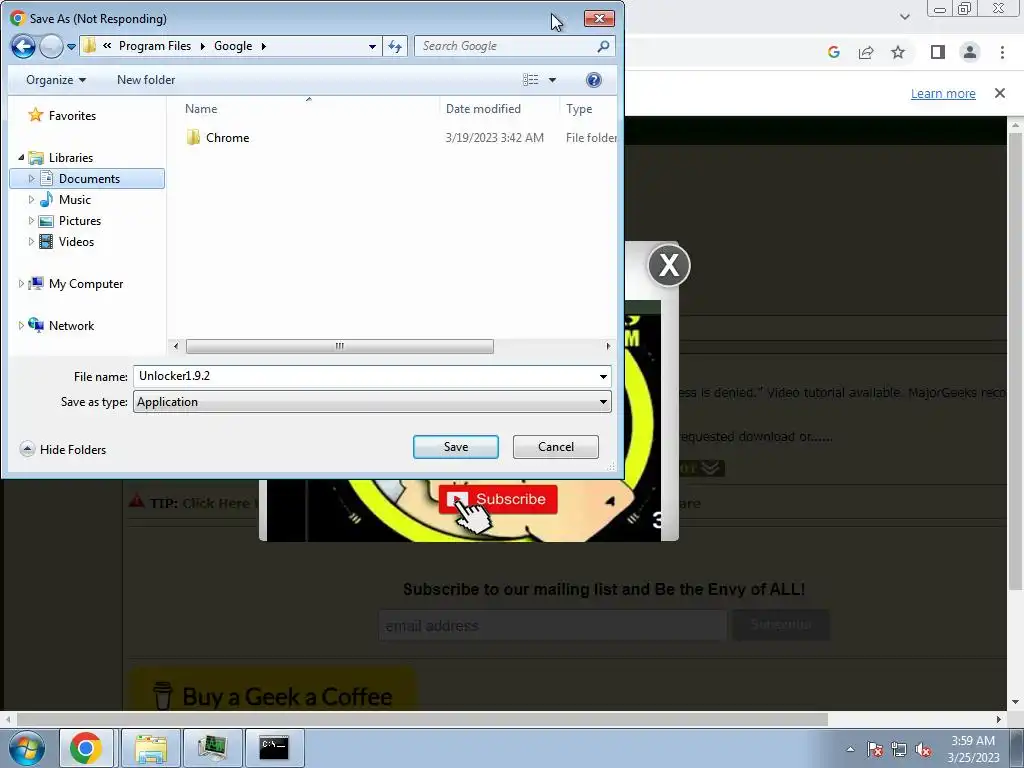Expand the My Computer node
The height and width of the screenshot is (768, 1024).
point(21,283)
